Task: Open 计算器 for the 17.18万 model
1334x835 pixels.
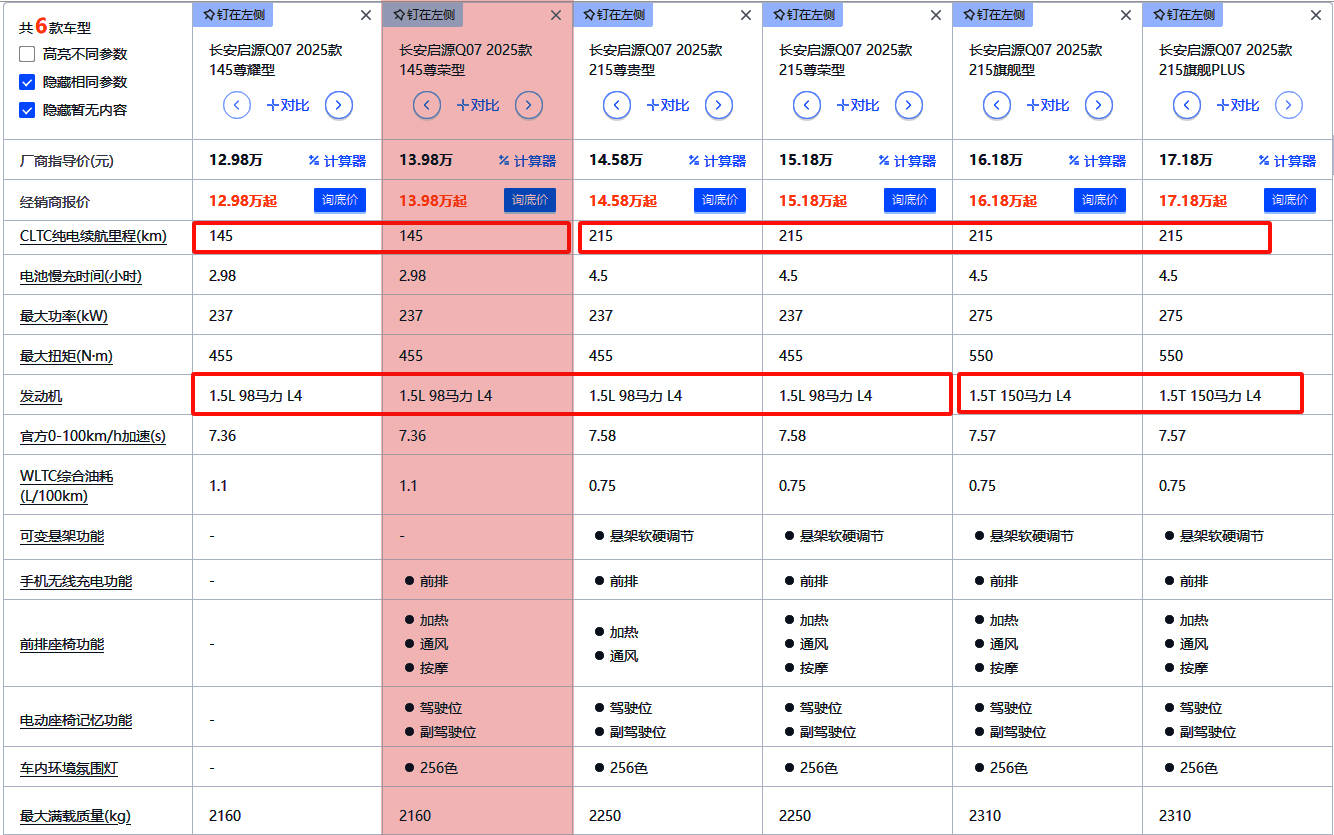Action: click(x=1287, y=160)
